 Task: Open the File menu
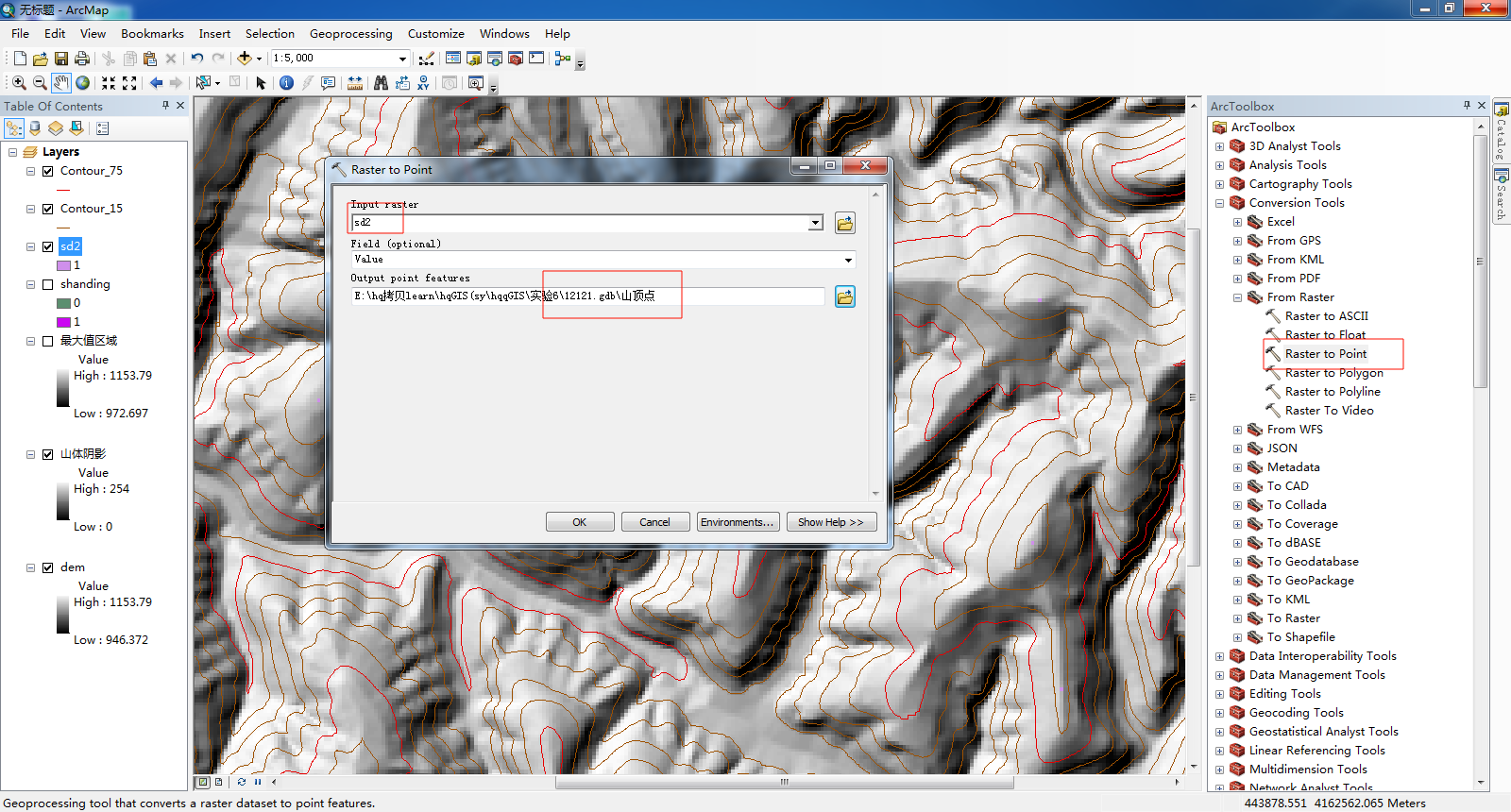(20, 34)
